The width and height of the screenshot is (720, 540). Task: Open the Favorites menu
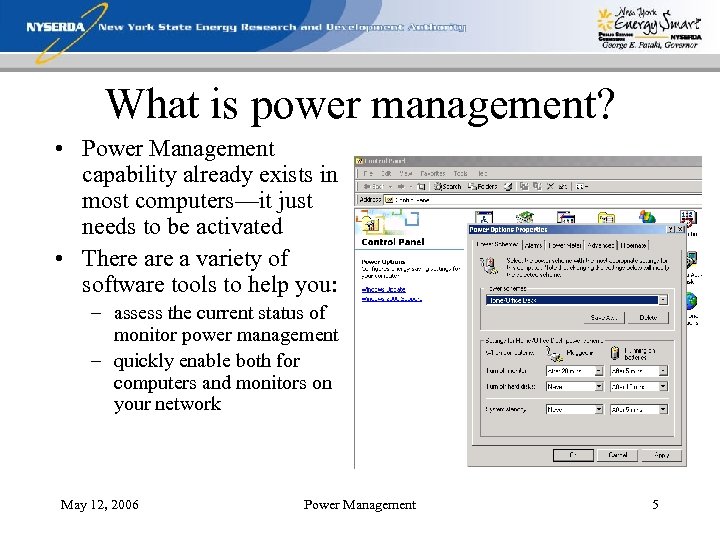(433, 174)
